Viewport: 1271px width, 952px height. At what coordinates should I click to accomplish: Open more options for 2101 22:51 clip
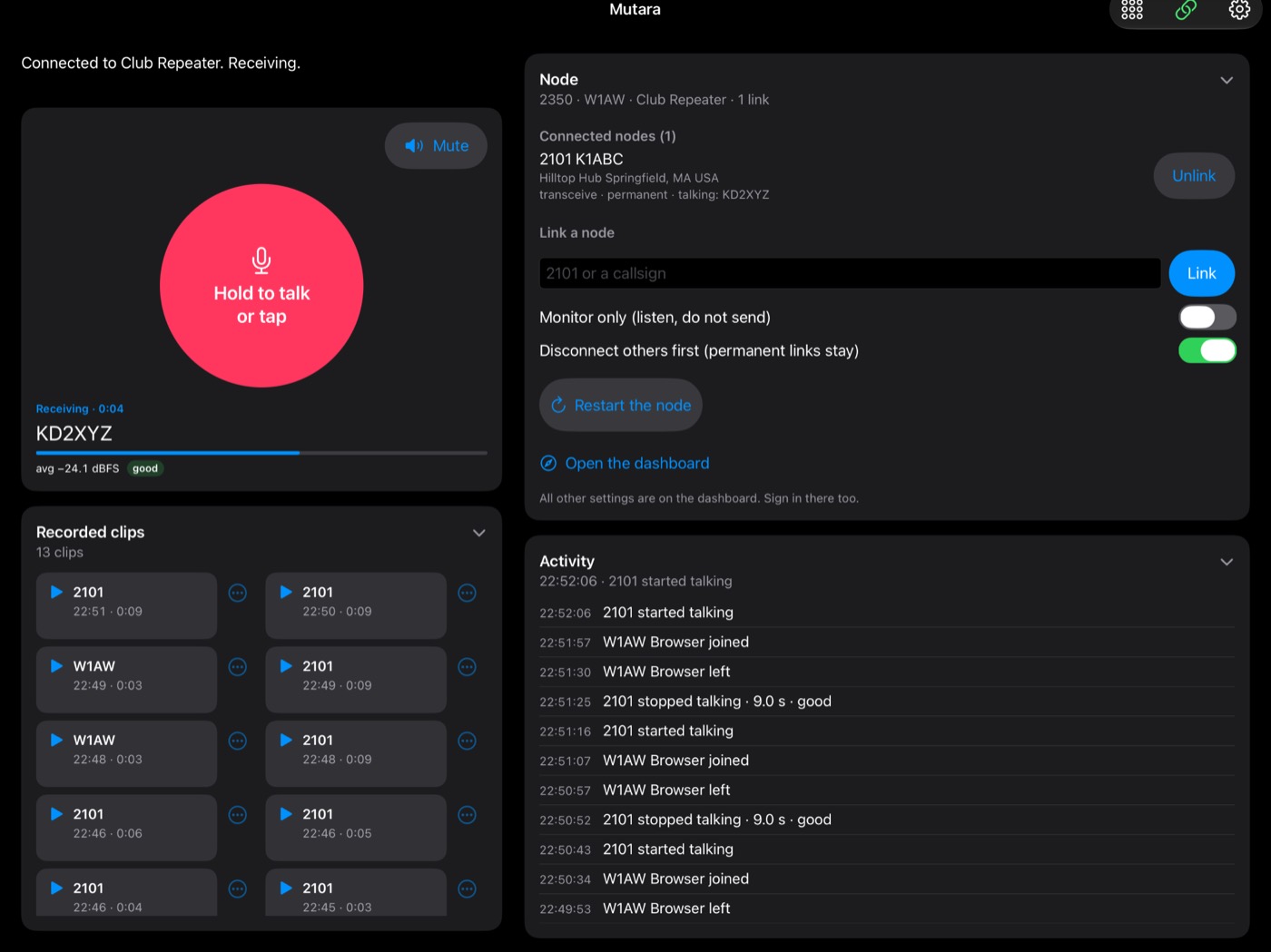[238, 593]
